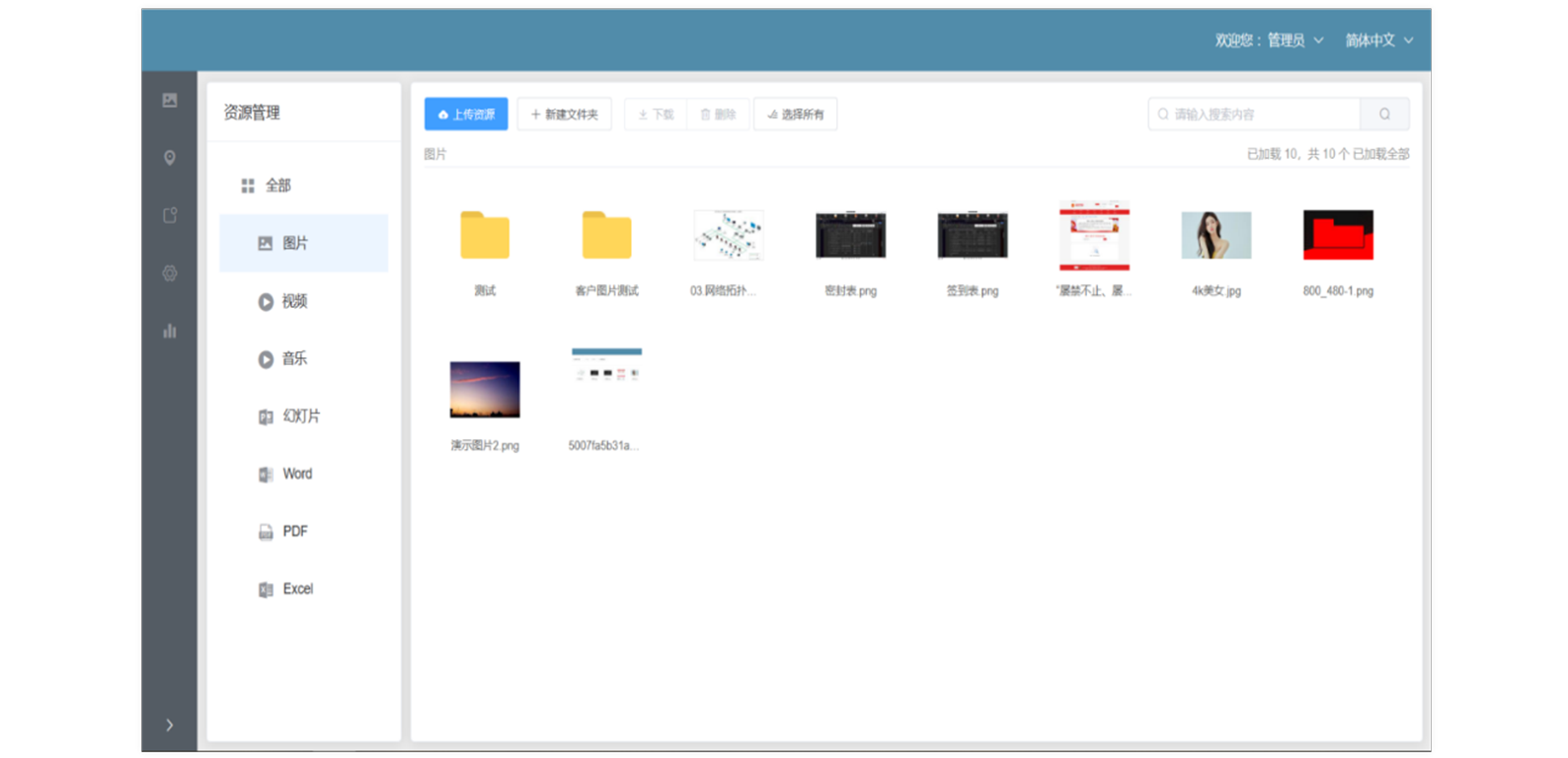Image resolution: width=1568 pixels, height=758 pixels.
Task: Select the 演示图片2.png sunset thumbnail
Action: 485,390
